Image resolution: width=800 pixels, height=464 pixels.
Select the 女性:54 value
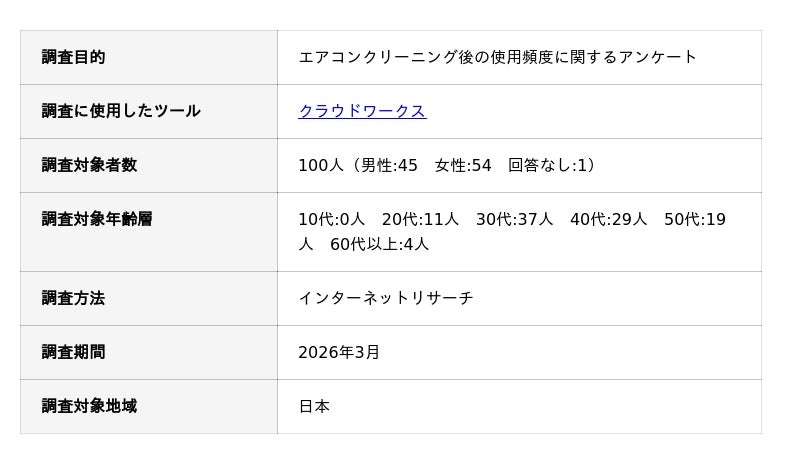click(463, 165)
